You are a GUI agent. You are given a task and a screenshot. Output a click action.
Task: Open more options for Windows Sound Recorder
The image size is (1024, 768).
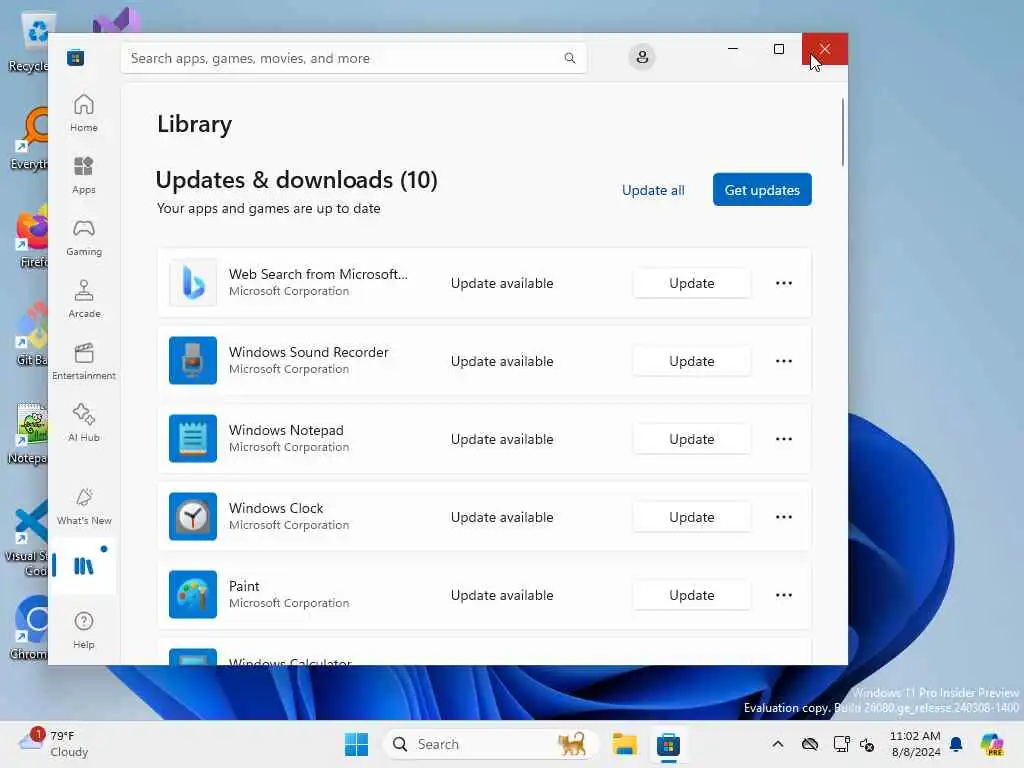coord(784,360)
